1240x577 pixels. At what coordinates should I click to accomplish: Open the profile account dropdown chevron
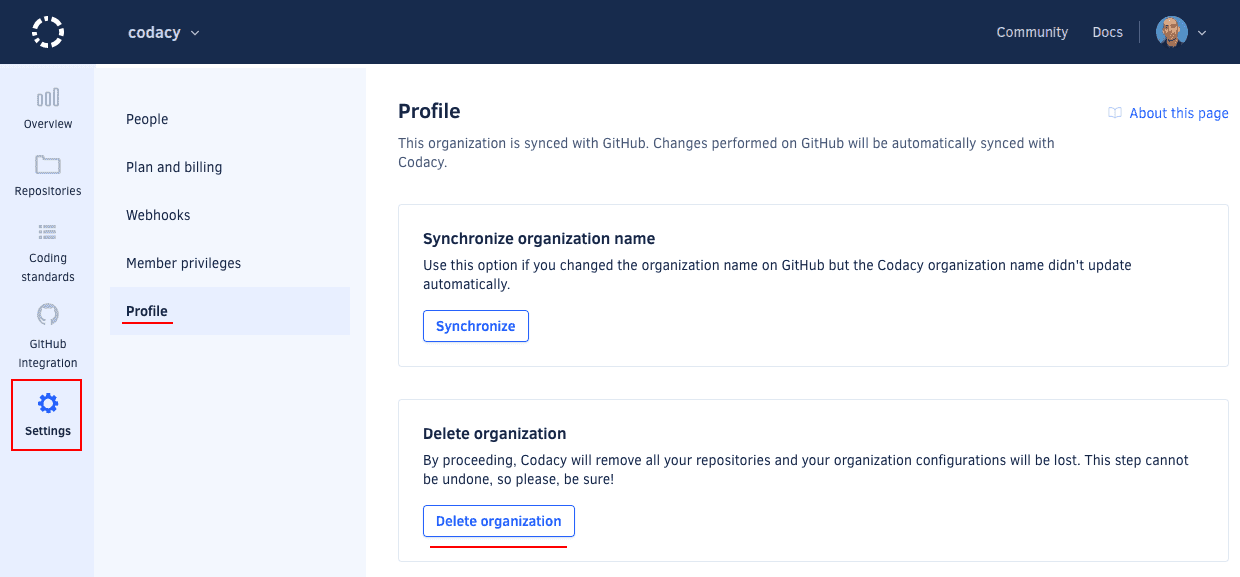click(1200, 32)
